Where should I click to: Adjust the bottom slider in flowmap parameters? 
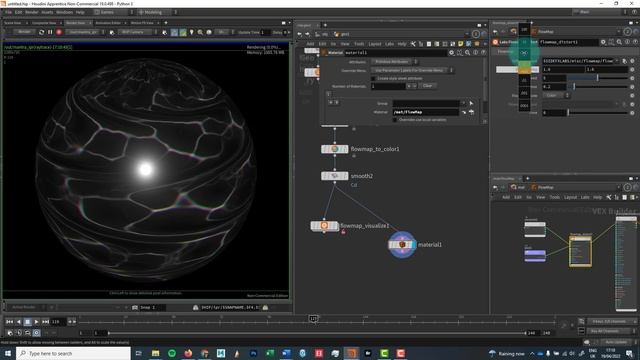tap(598, 113)
